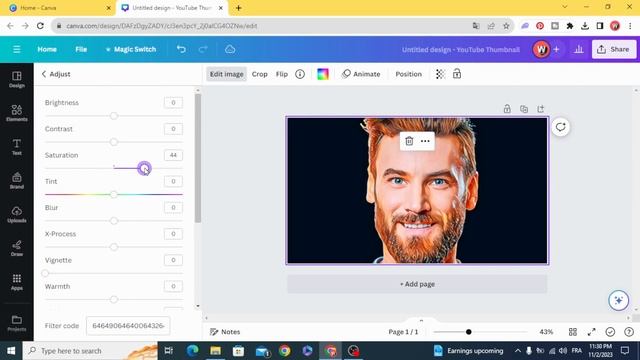Open more options on the image popup

click(425, 141)
